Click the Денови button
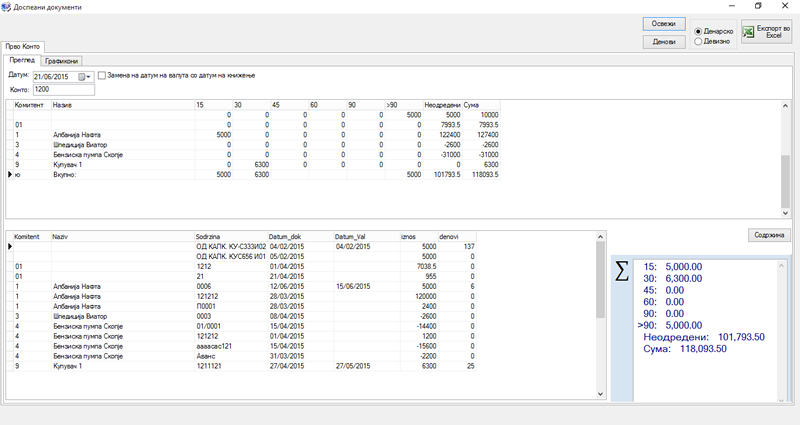The image size is (800, 426). 664,42
